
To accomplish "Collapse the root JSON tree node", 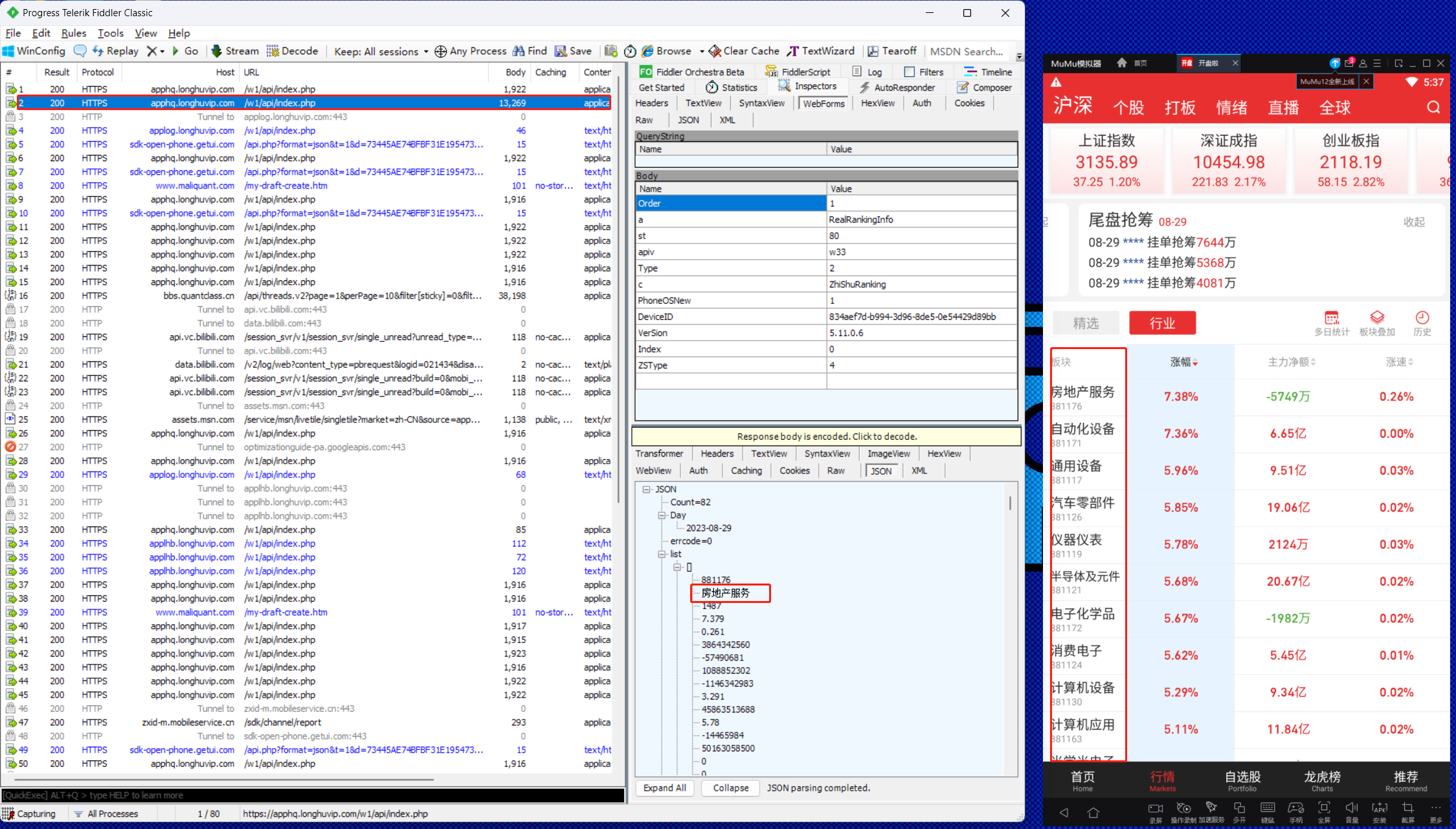I will [646, 490].
